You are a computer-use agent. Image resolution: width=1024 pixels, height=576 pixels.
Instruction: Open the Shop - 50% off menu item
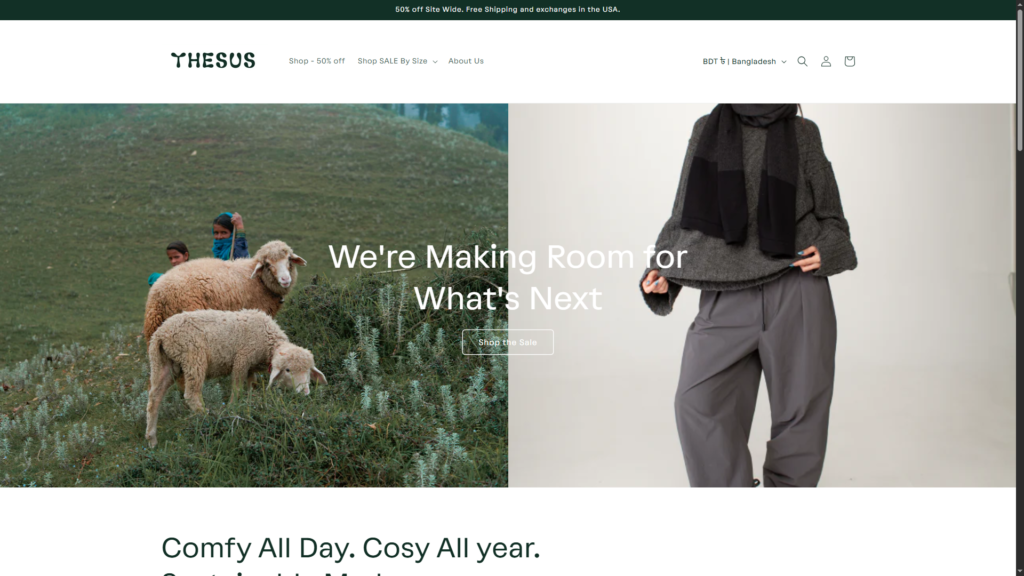pos(317,61)
